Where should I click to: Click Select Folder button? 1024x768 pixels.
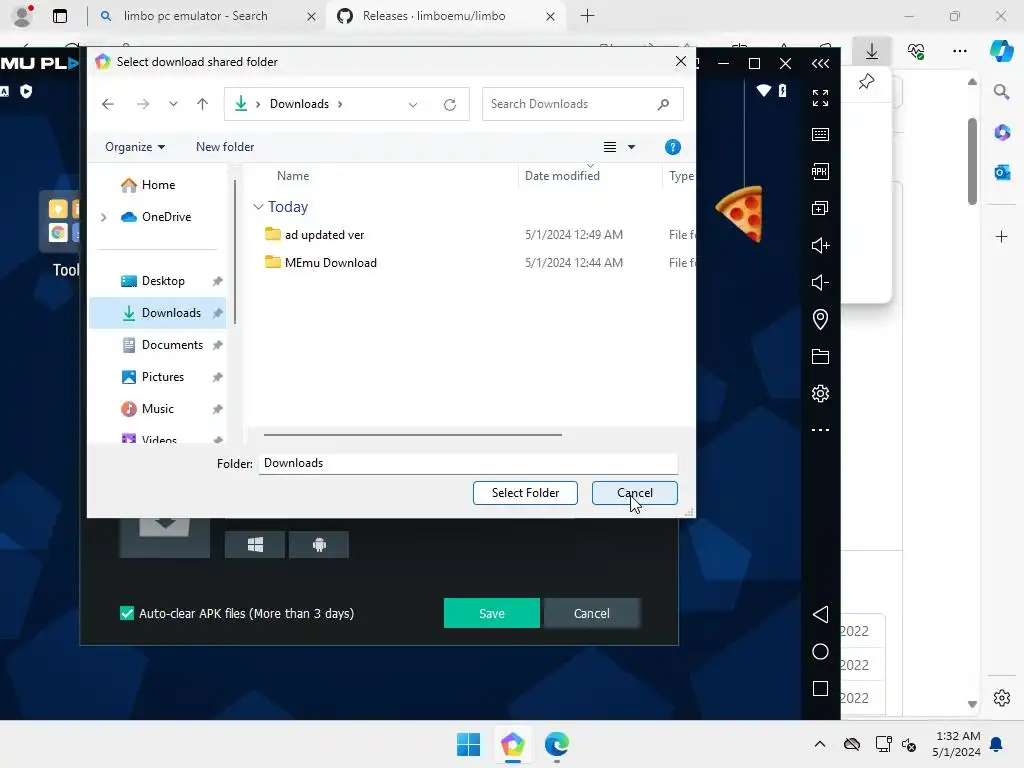[x=525, y=493]
